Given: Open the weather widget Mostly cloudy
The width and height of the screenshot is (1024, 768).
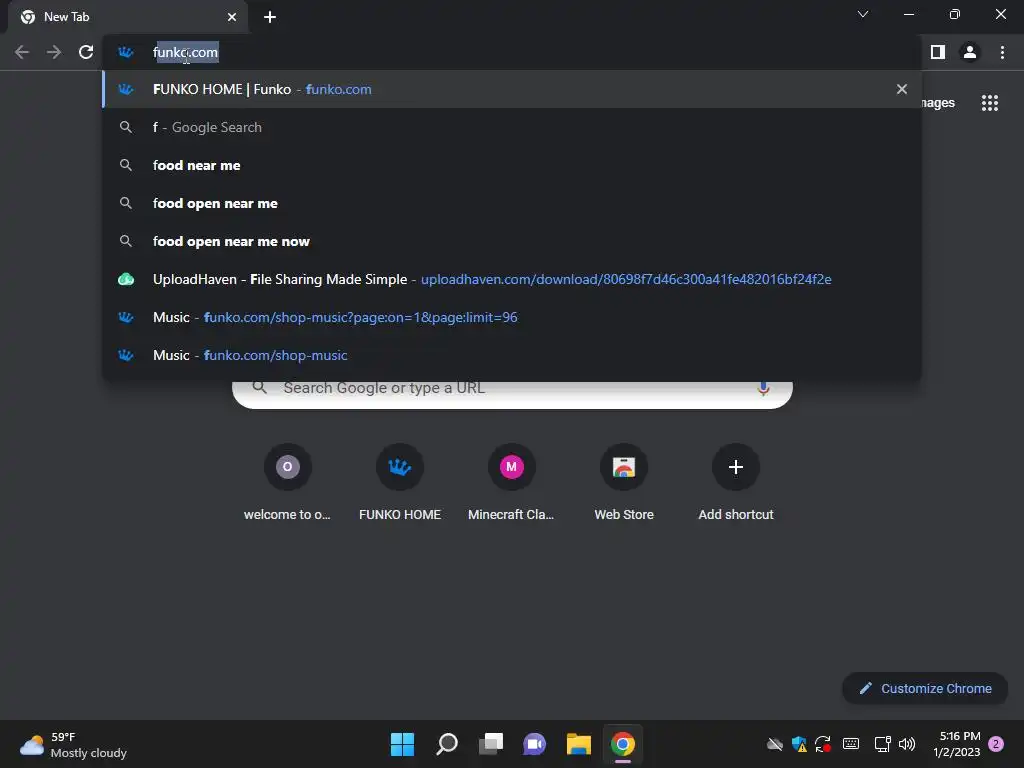Looking at the screenshot, I should [x=73, y=744].
